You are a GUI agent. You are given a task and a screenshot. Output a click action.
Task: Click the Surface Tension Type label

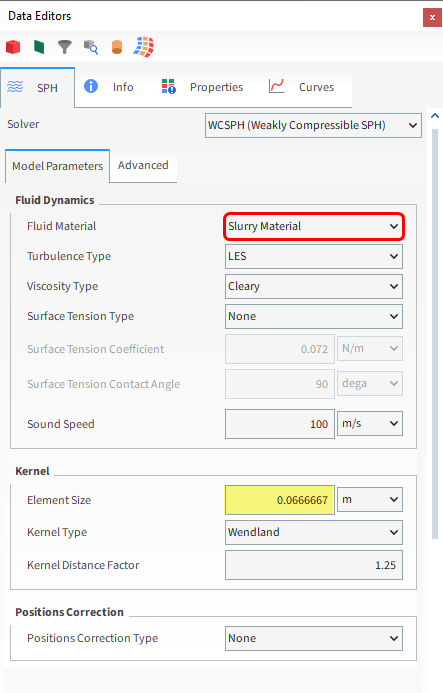pos(80,316)
